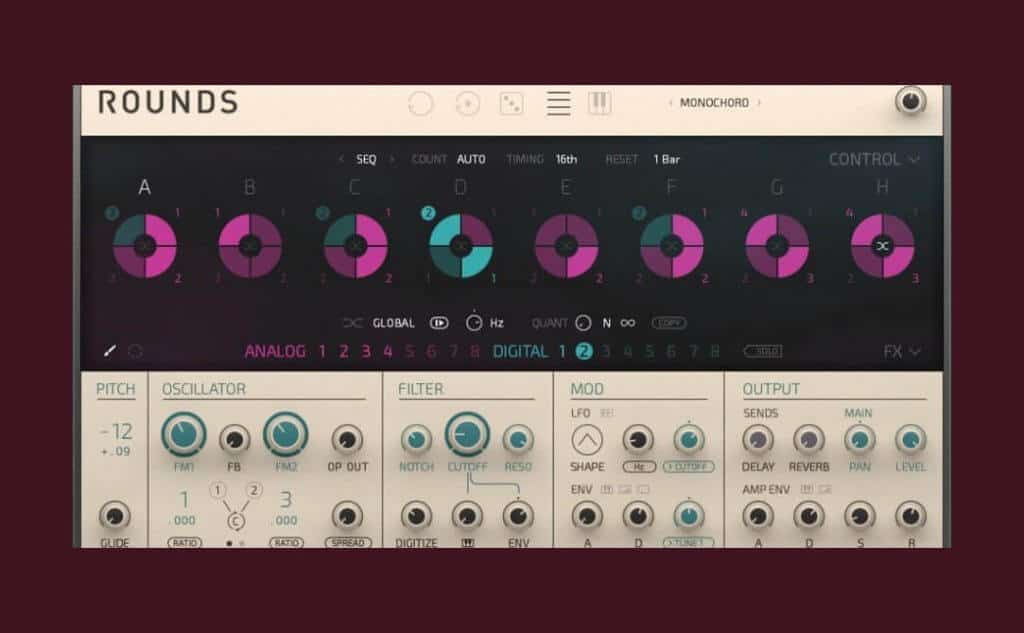This screenshot has height=633, width=1024.
Task: Switch to the ANALOG engine label
Action: point(275,351)
